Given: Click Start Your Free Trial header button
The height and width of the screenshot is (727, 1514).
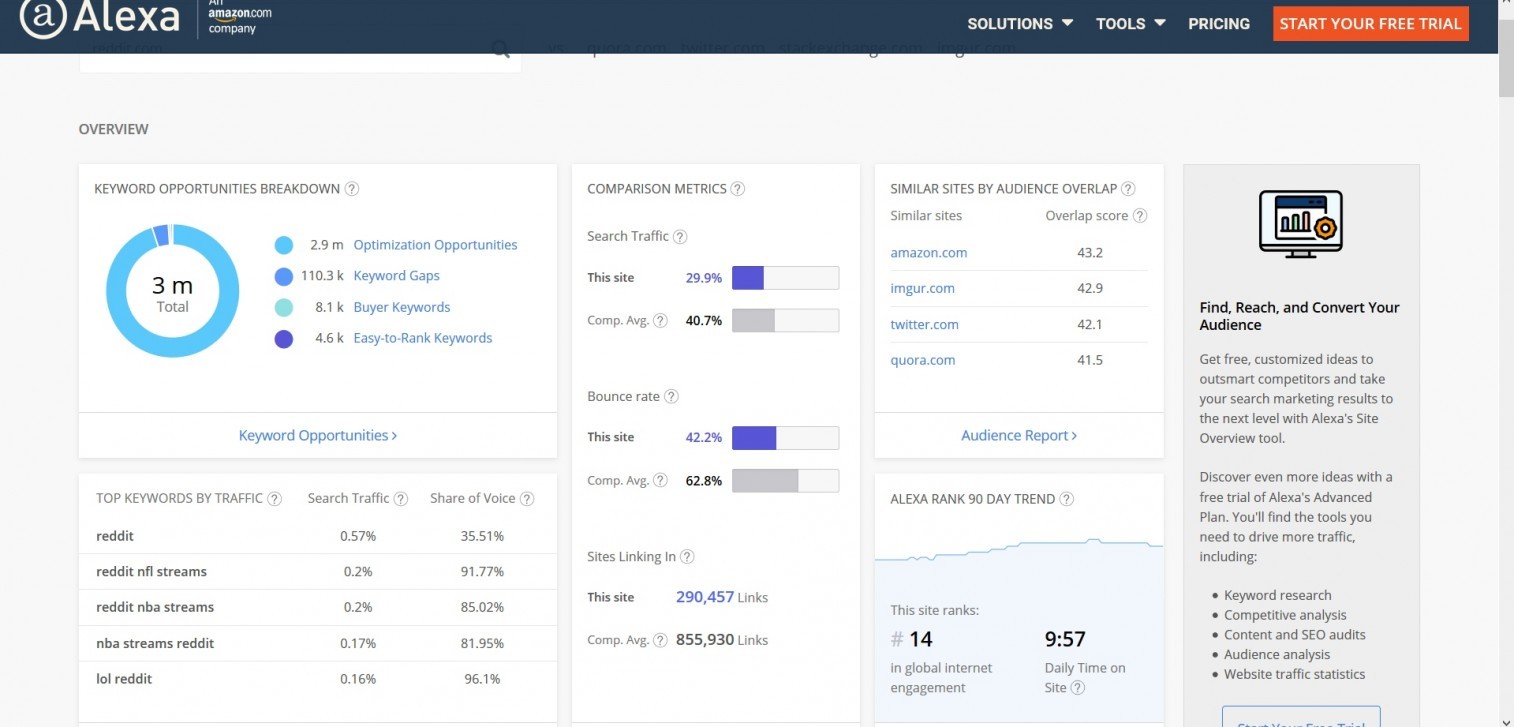Looking at the screenshot, I should 1371,24.
